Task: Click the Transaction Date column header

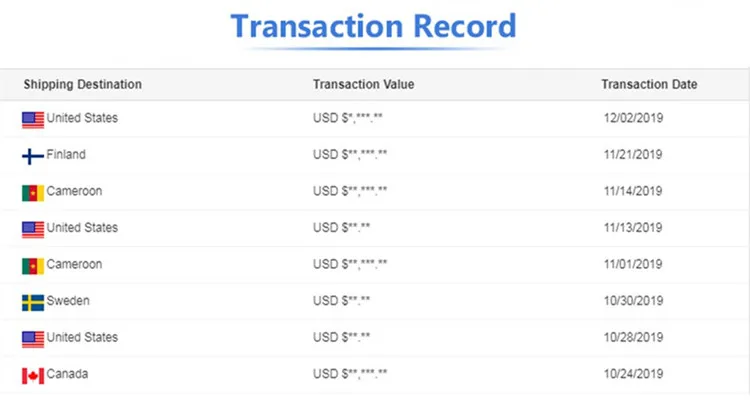Action: click(x=649, y=84)
